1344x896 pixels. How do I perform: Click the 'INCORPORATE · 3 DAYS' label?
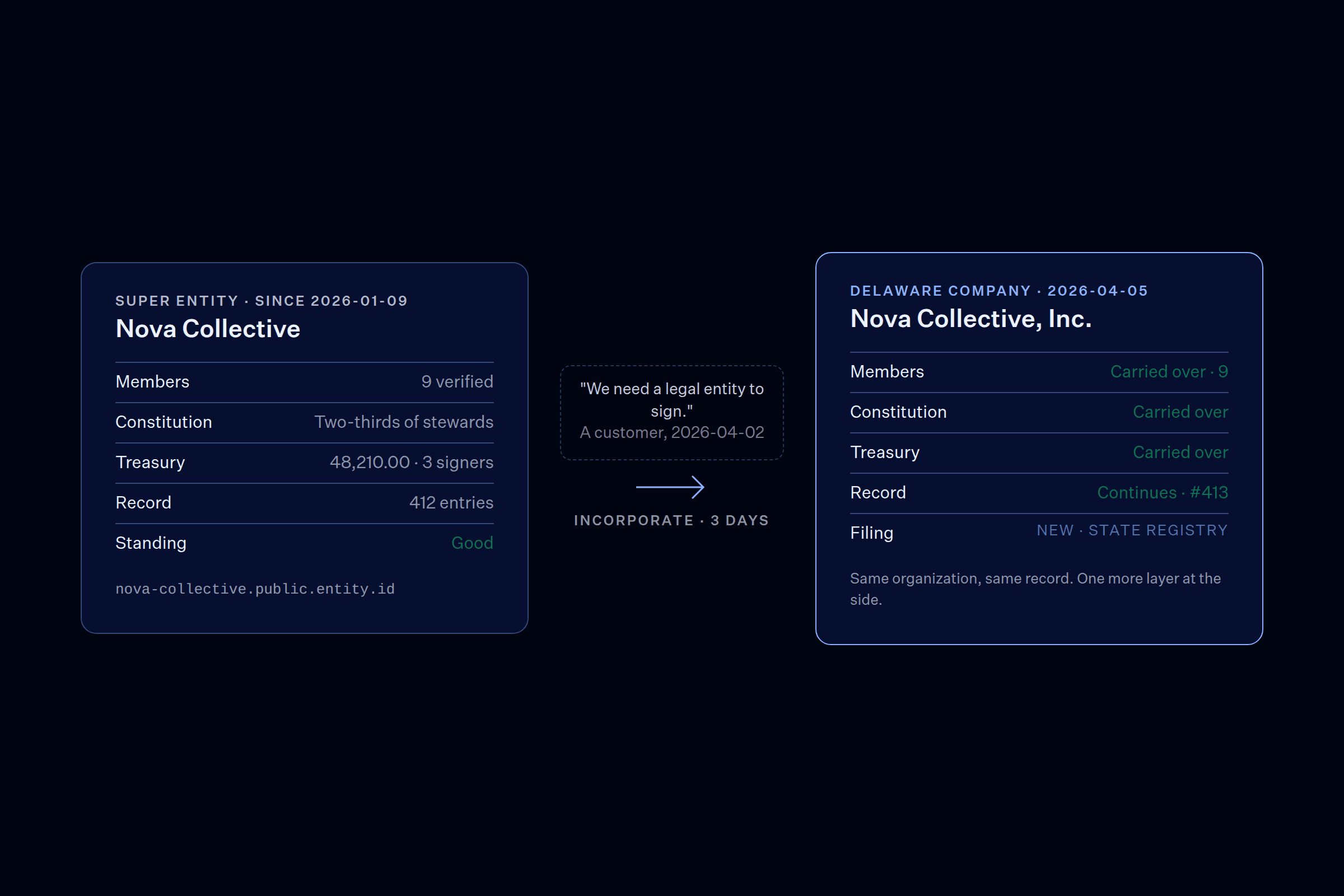(x=671, y=520)
